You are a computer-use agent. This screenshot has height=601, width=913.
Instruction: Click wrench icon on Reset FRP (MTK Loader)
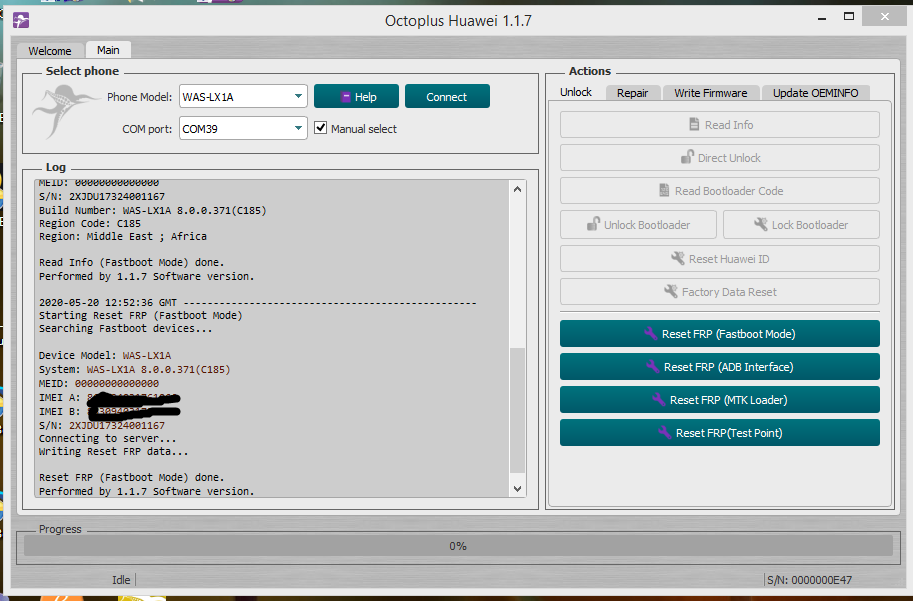(x=659, y=400)
